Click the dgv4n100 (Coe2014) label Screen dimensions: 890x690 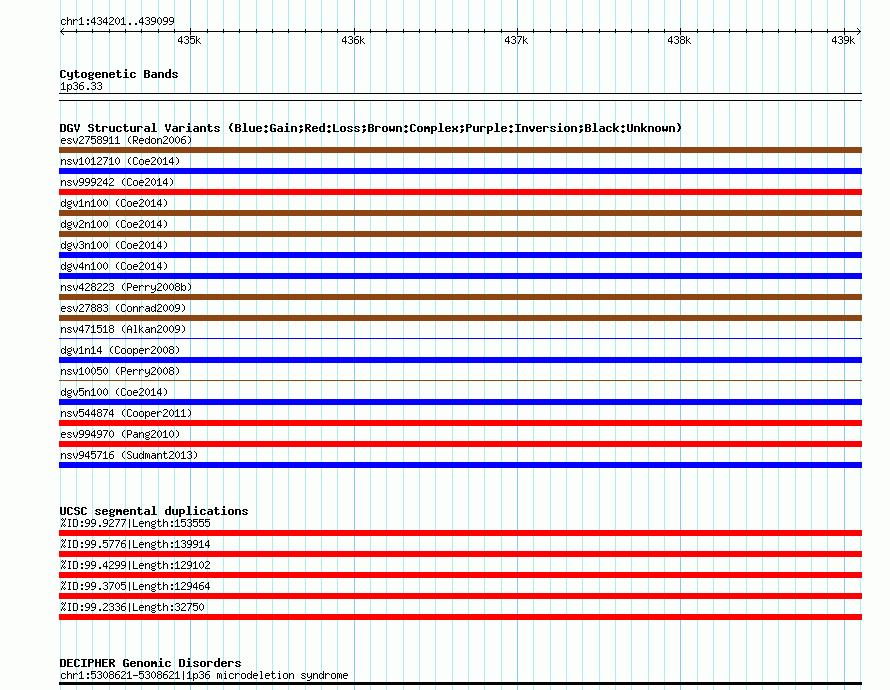click(114, 266)
